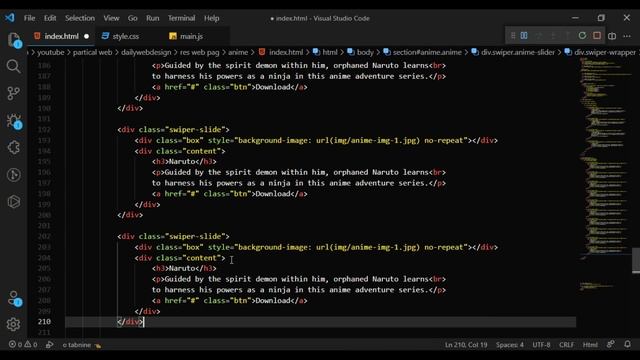Open the Accounts menu icon

[x=14, y=298]
